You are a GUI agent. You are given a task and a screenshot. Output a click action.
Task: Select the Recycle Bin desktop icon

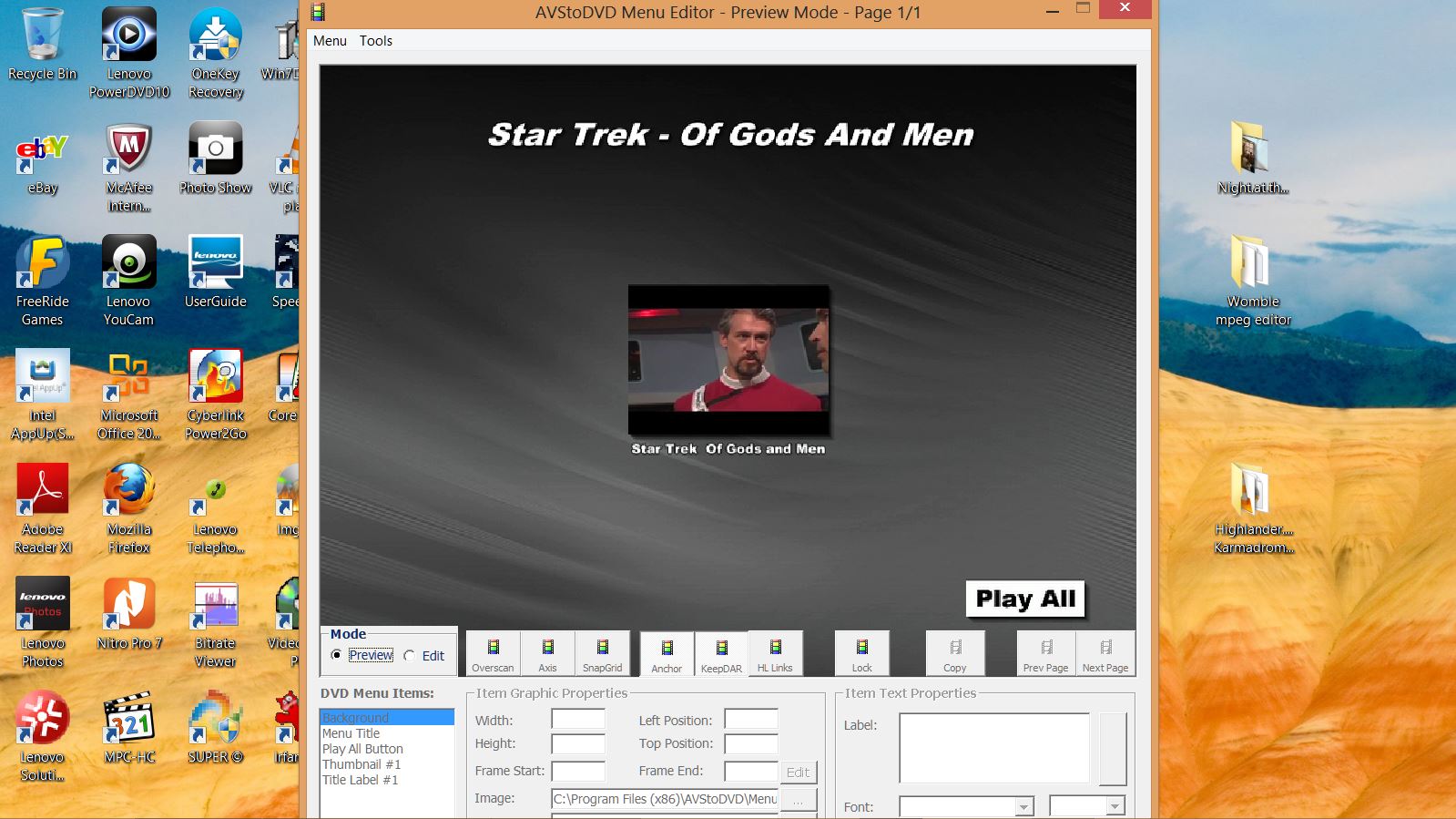point(42,44)
